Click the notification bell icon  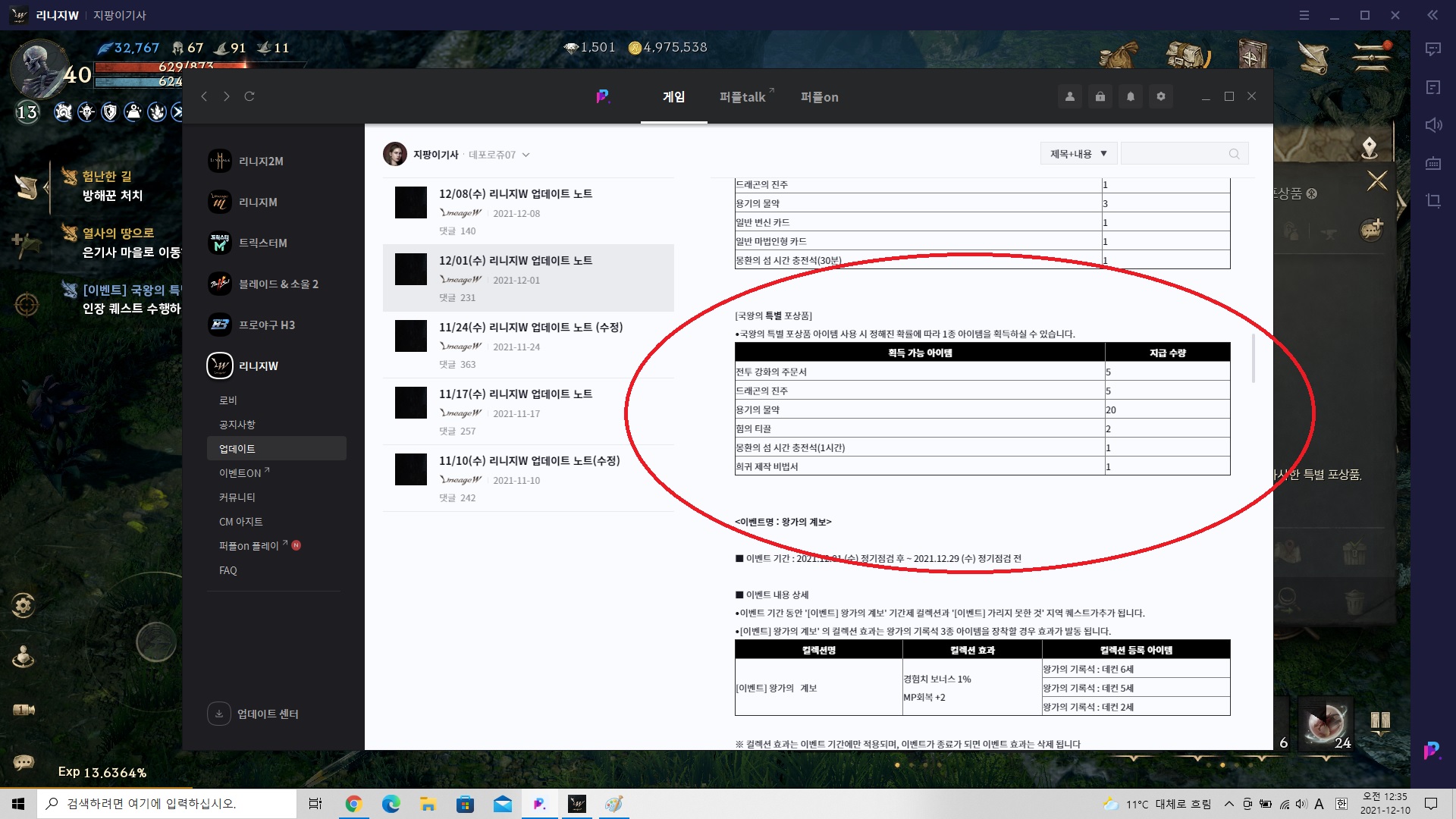coord(1131,96)
